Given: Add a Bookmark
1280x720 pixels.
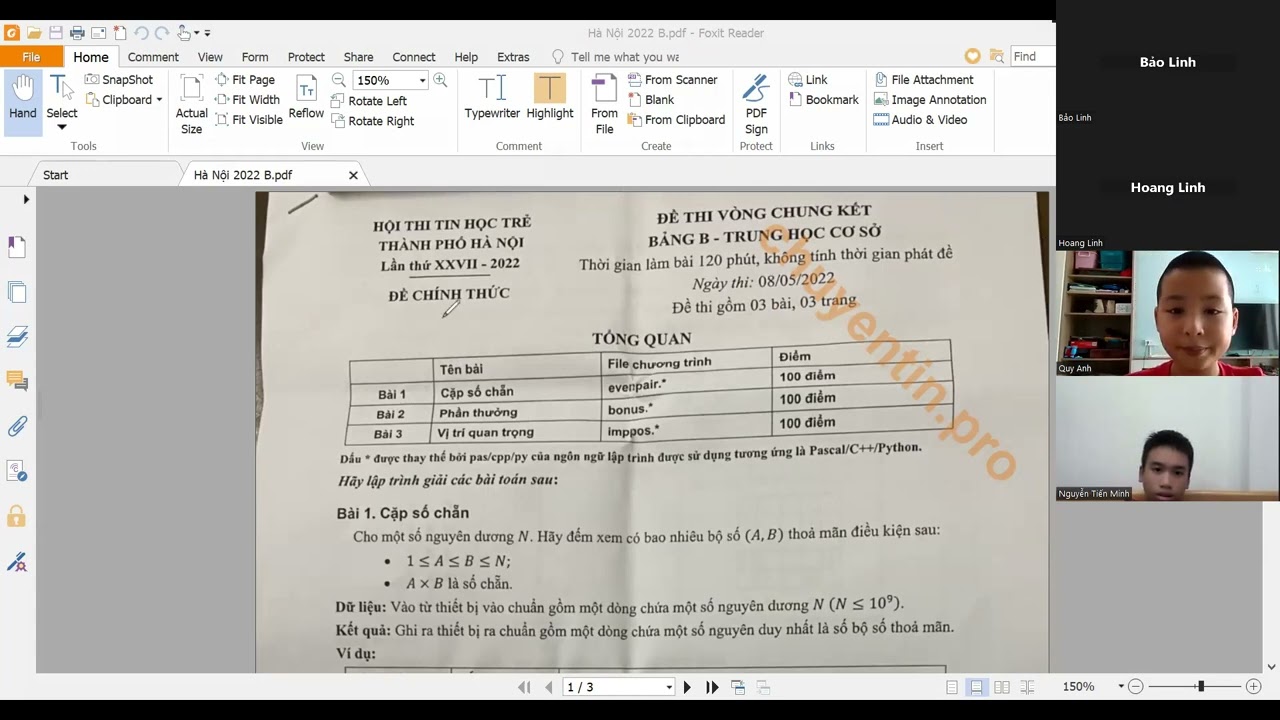Looking at the screenshot, I should [x=823, y=100].
